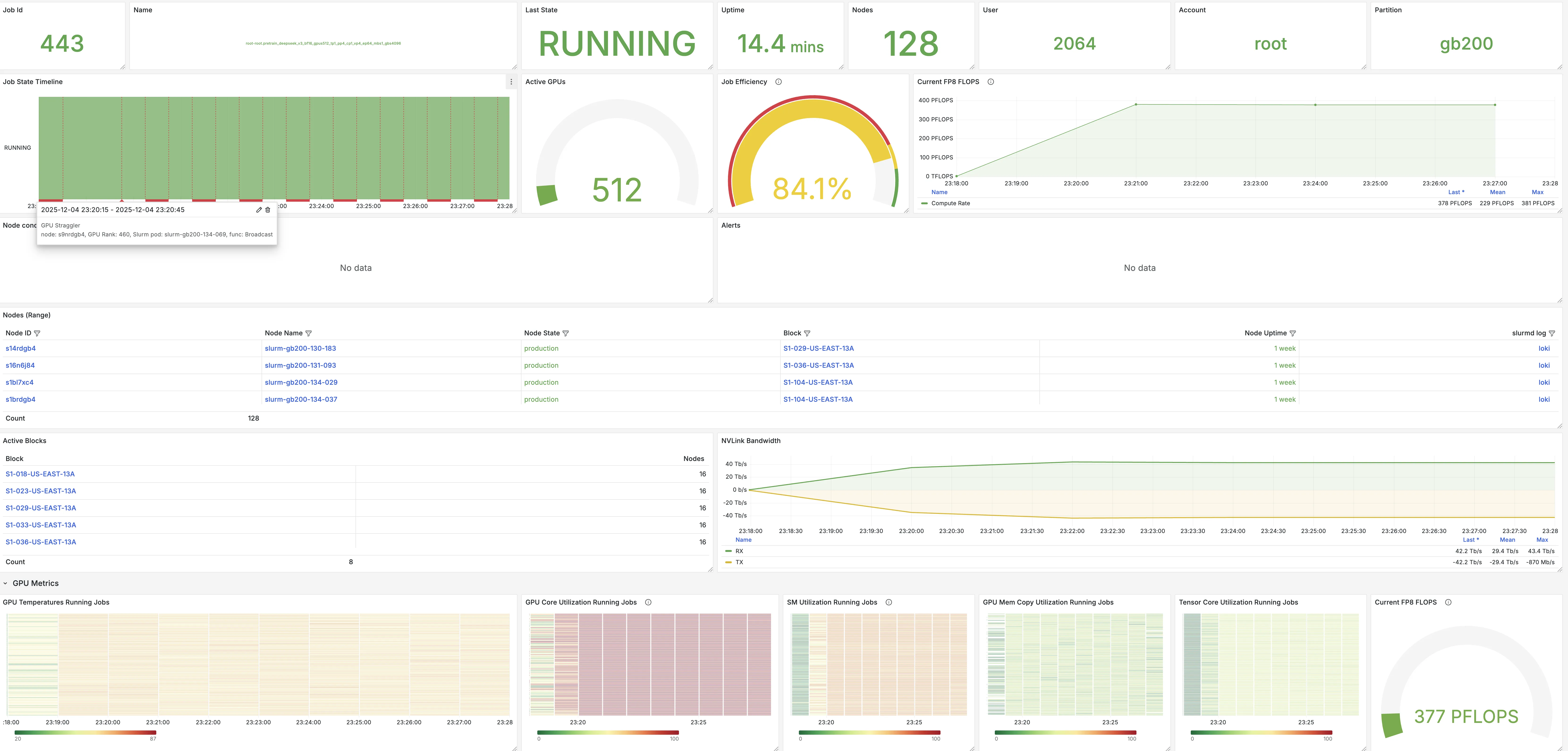
Task: Toggle Compute Rate series in legend
Action: tap(950, 203)
